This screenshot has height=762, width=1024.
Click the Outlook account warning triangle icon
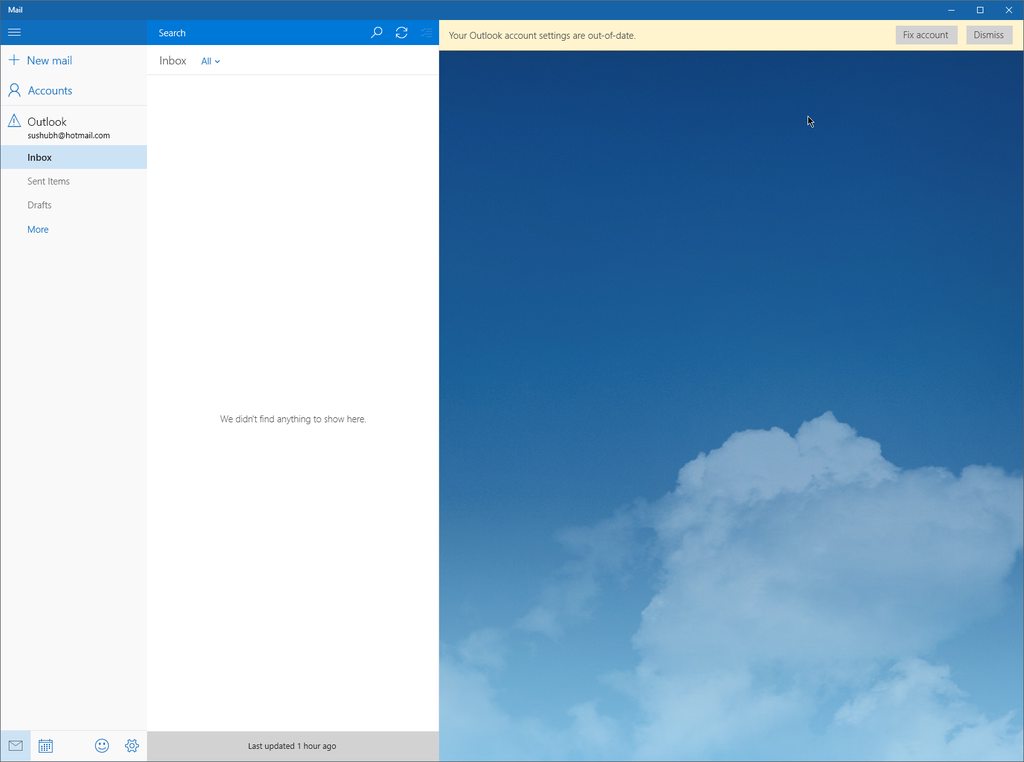click(14, 121)
